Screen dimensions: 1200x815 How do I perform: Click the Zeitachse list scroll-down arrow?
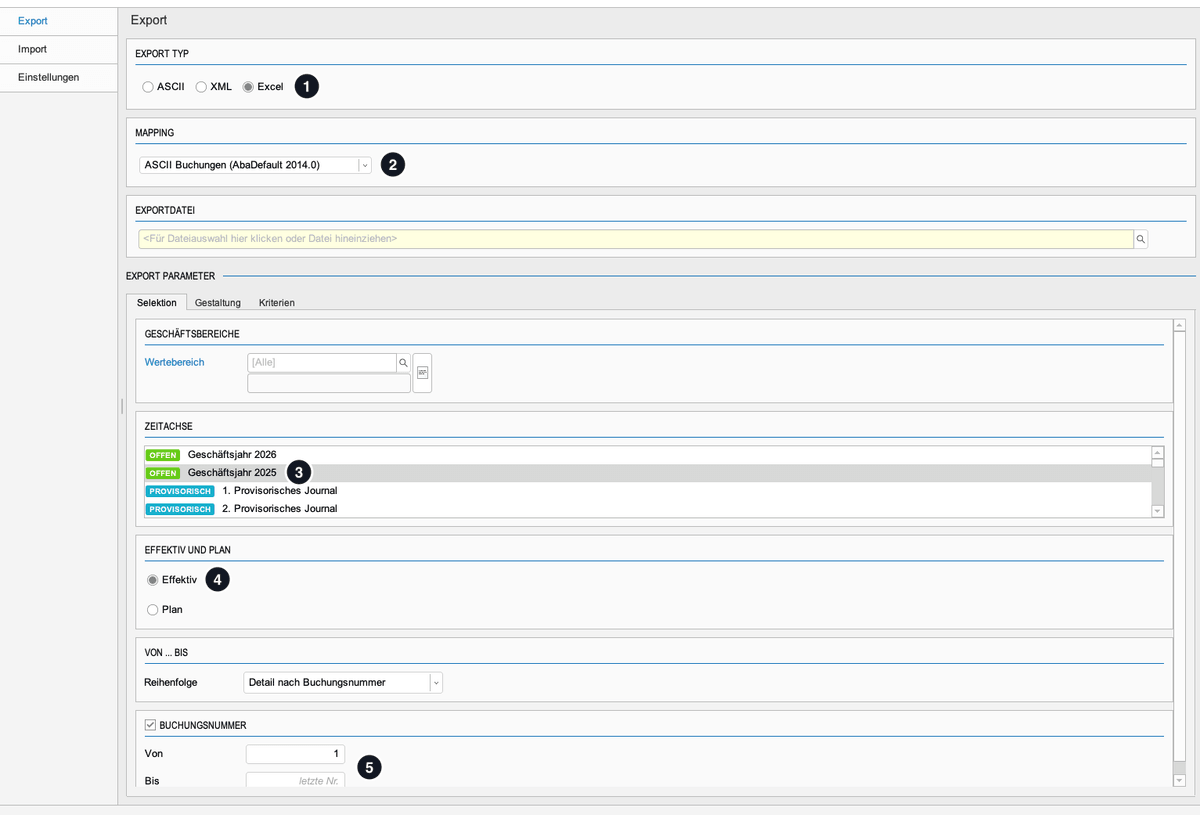[1158, 511]
